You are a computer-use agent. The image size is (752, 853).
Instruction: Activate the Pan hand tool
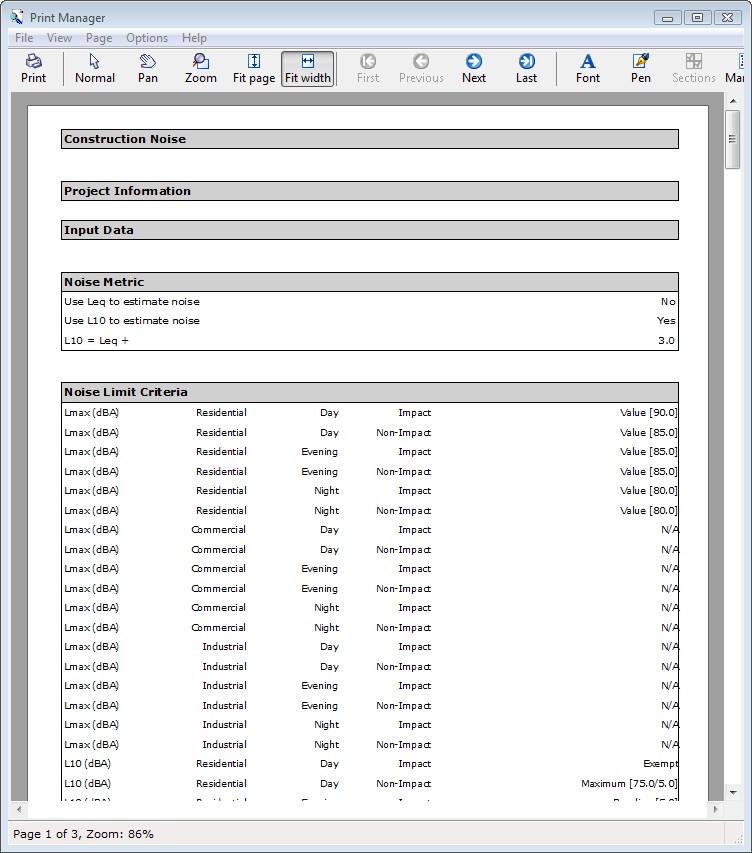[x=148, y=68]
